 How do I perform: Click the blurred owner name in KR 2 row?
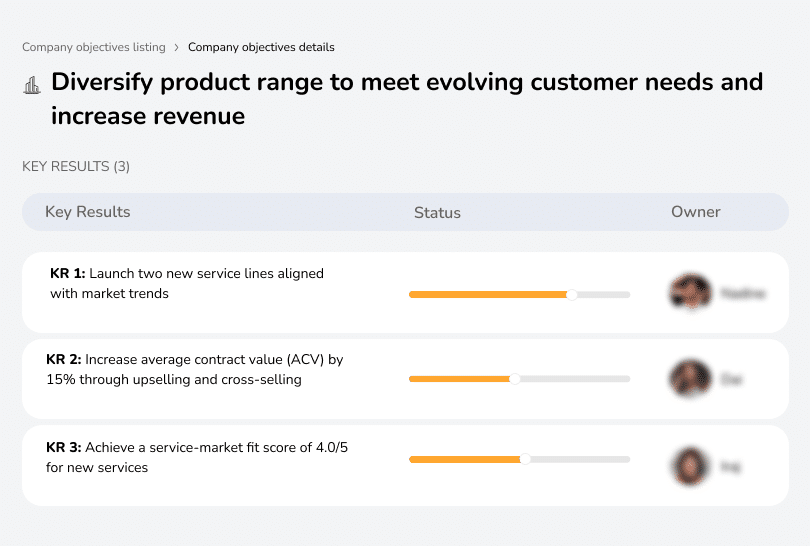(x=731, y=380)
